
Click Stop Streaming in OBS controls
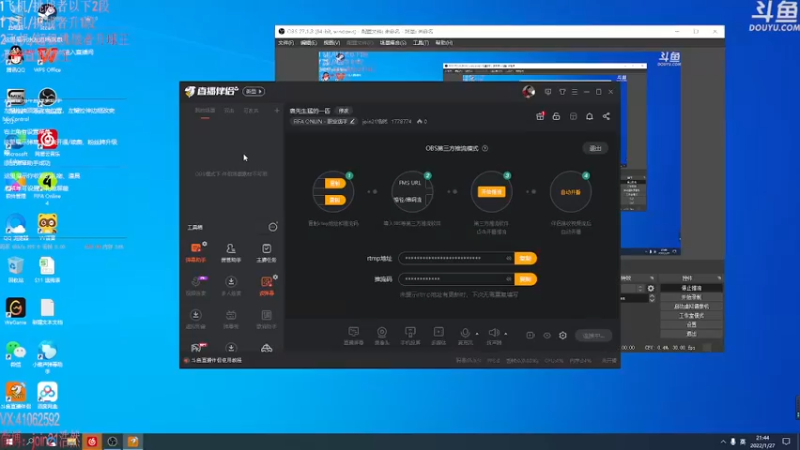(x=691, y=288)
